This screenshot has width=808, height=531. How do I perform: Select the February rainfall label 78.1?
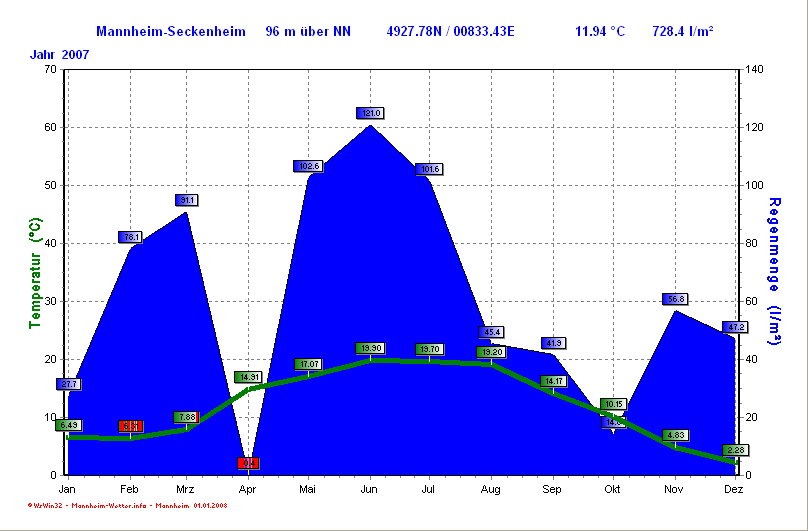130,237
